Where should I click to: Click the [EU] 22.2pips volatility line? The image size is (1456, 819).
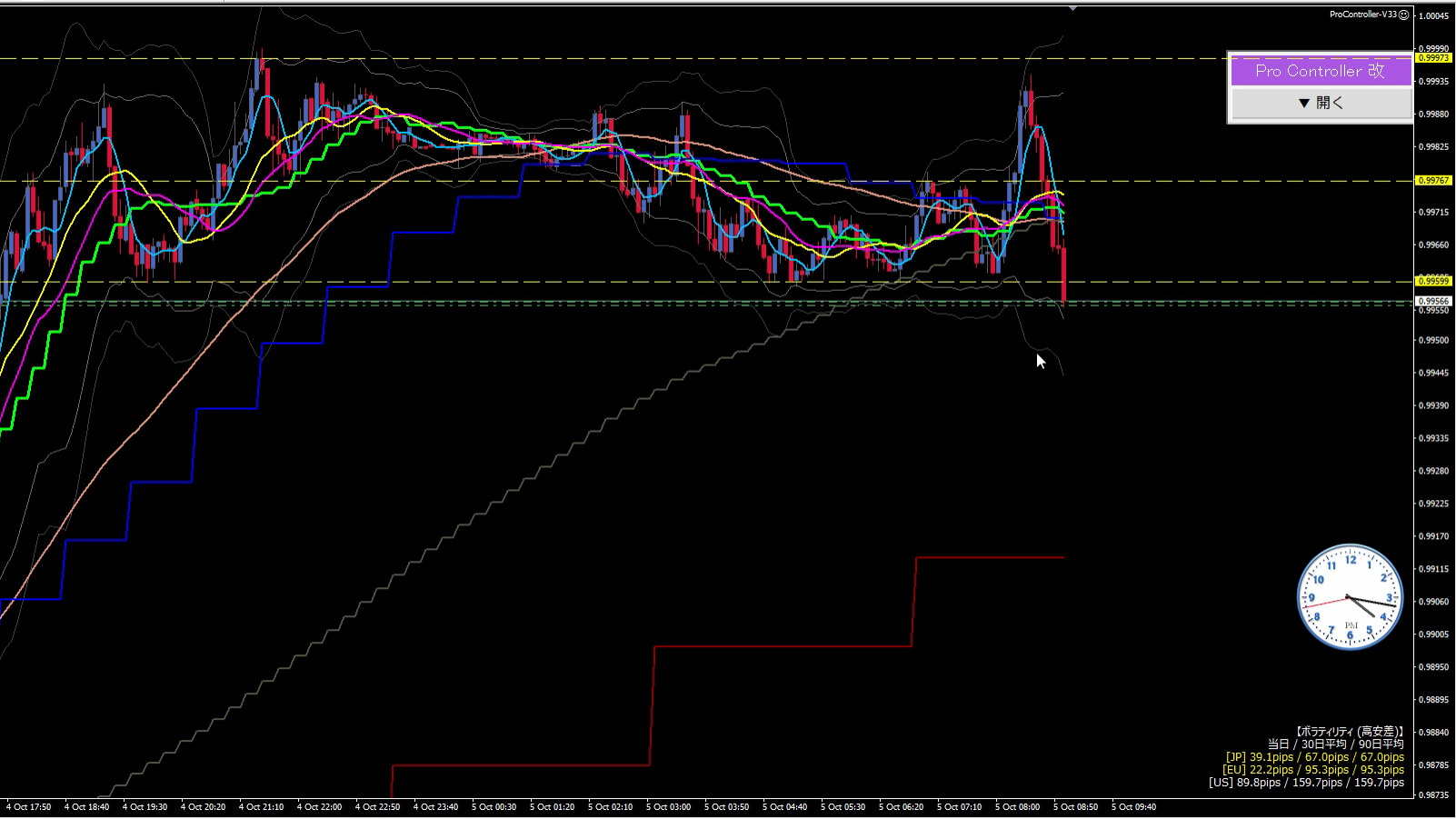click(1312, 770)
